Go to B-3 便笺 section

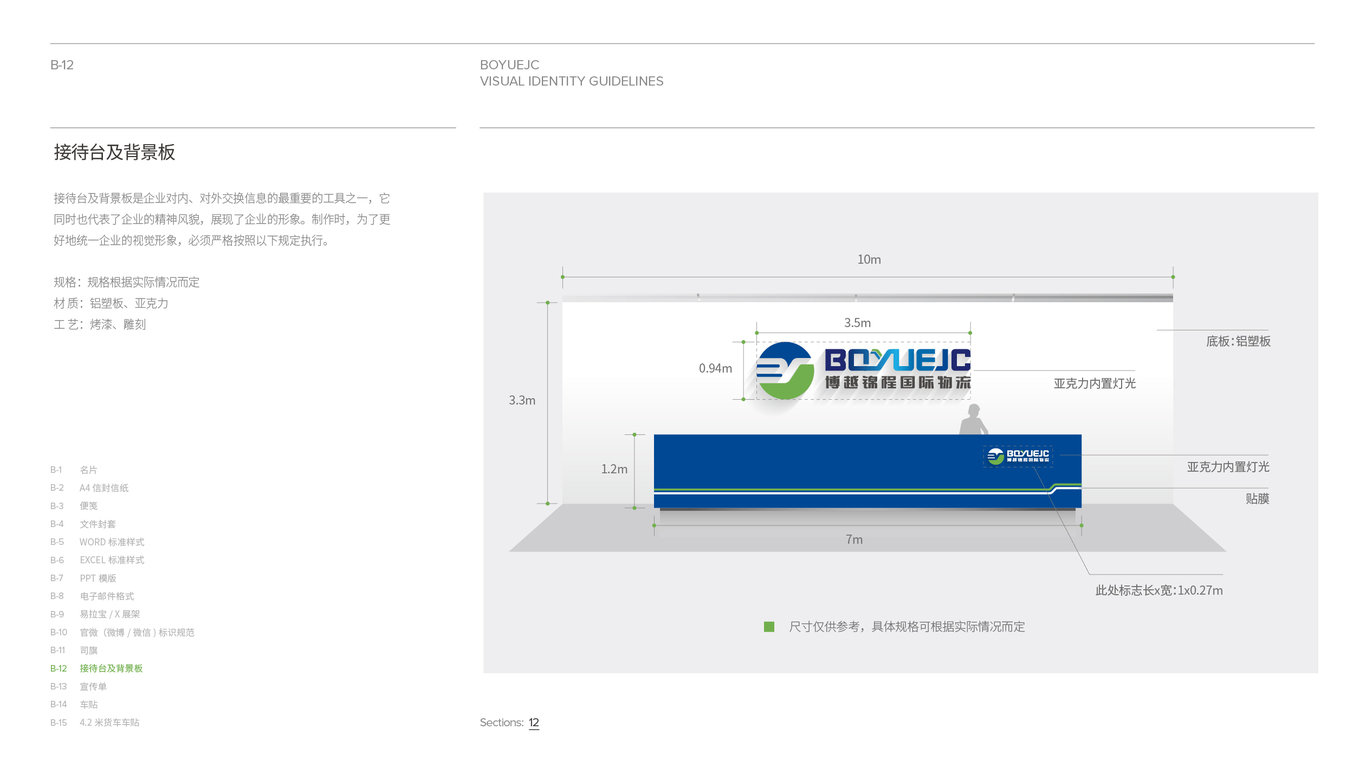[74, 506]
